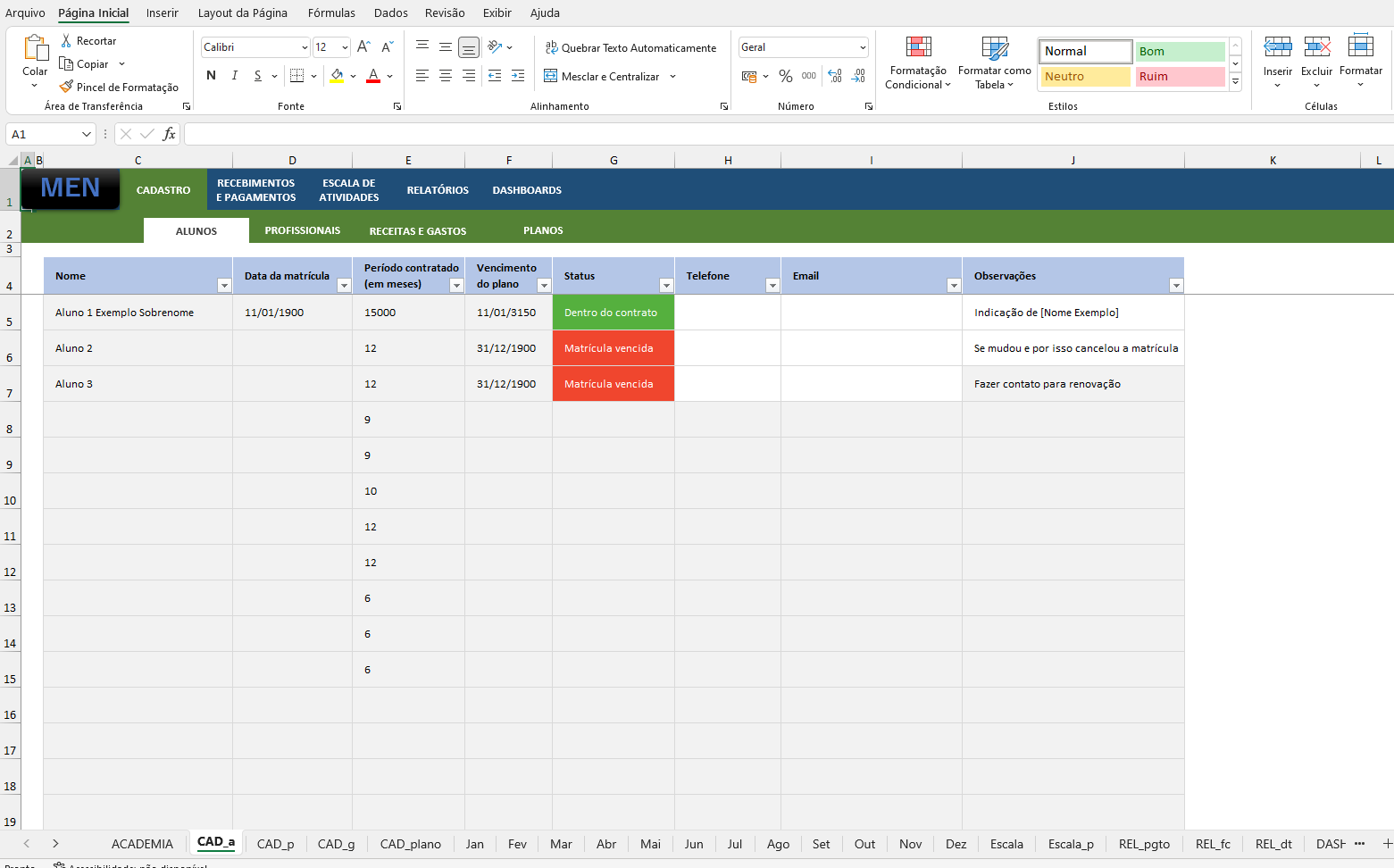Click the center align text icon
This screenshot has width=1394, height=868.
pyautogui.click(x=446, y=76)
